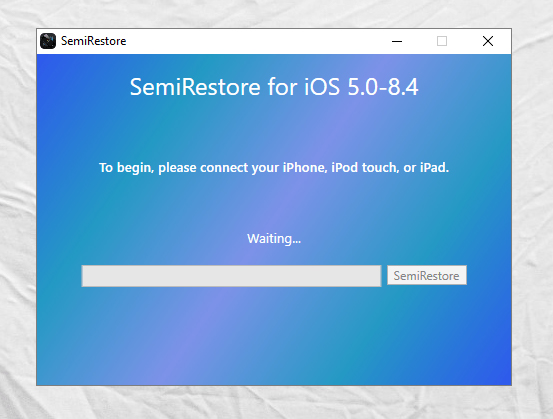Click the SemiRestore button beside progress bar
This screenshot has height=419, width=553.
427,275
